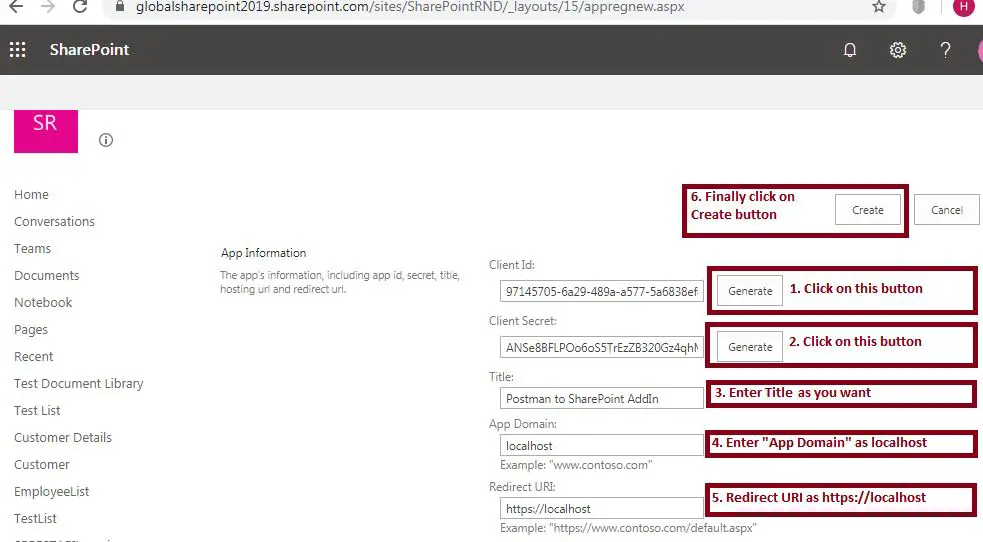The width and height of the screenshot is (983, 542).
Task: Open Teams in the left navigation
Action: 33,248
